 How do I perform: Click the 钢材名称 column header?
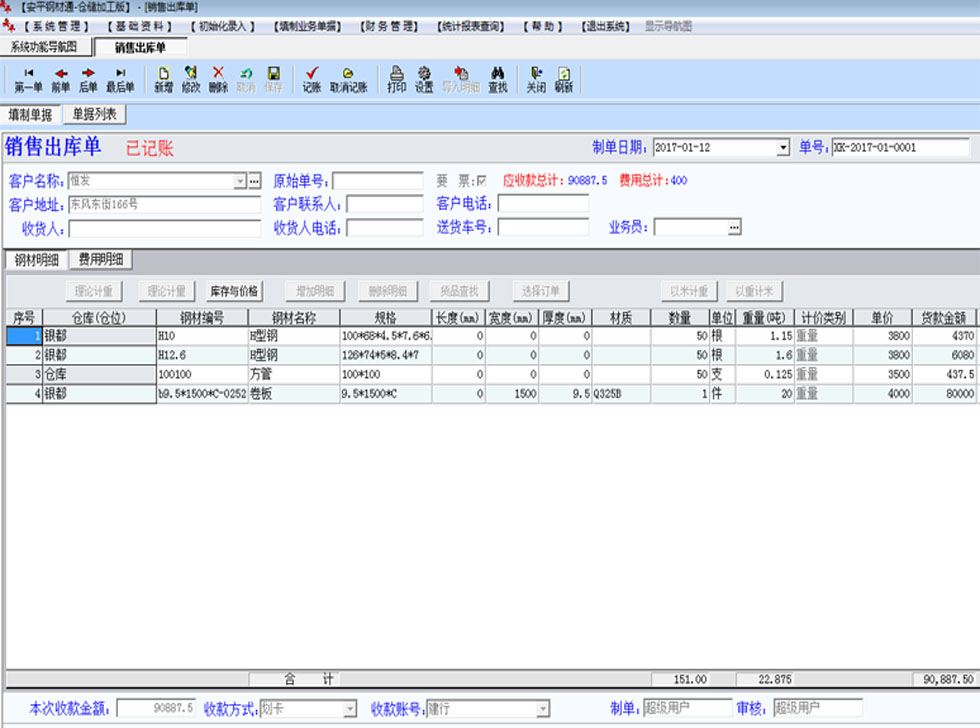294,318
